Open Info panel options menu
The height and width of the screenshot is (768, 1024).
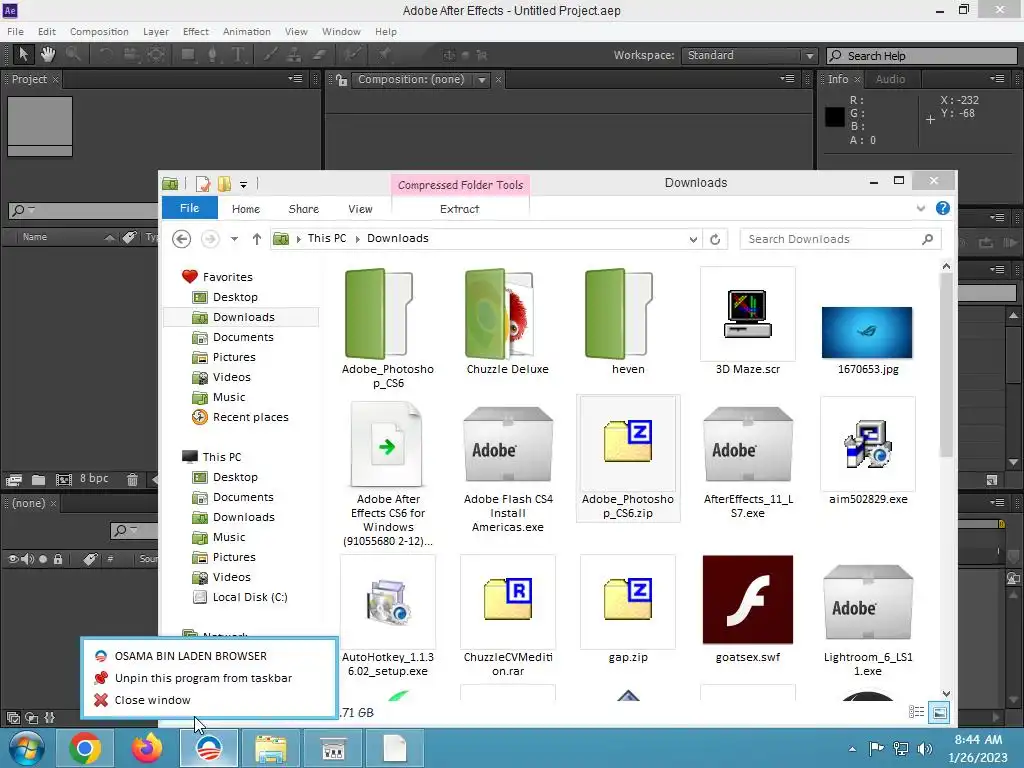pyautogui.click(x=997, y=79)
